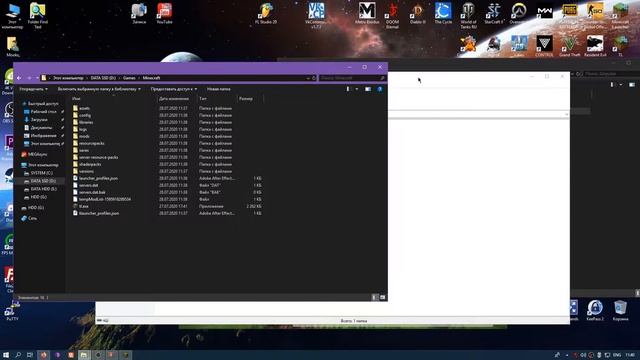
Task: Select the versions folder
Action: (x=86, y=171)
